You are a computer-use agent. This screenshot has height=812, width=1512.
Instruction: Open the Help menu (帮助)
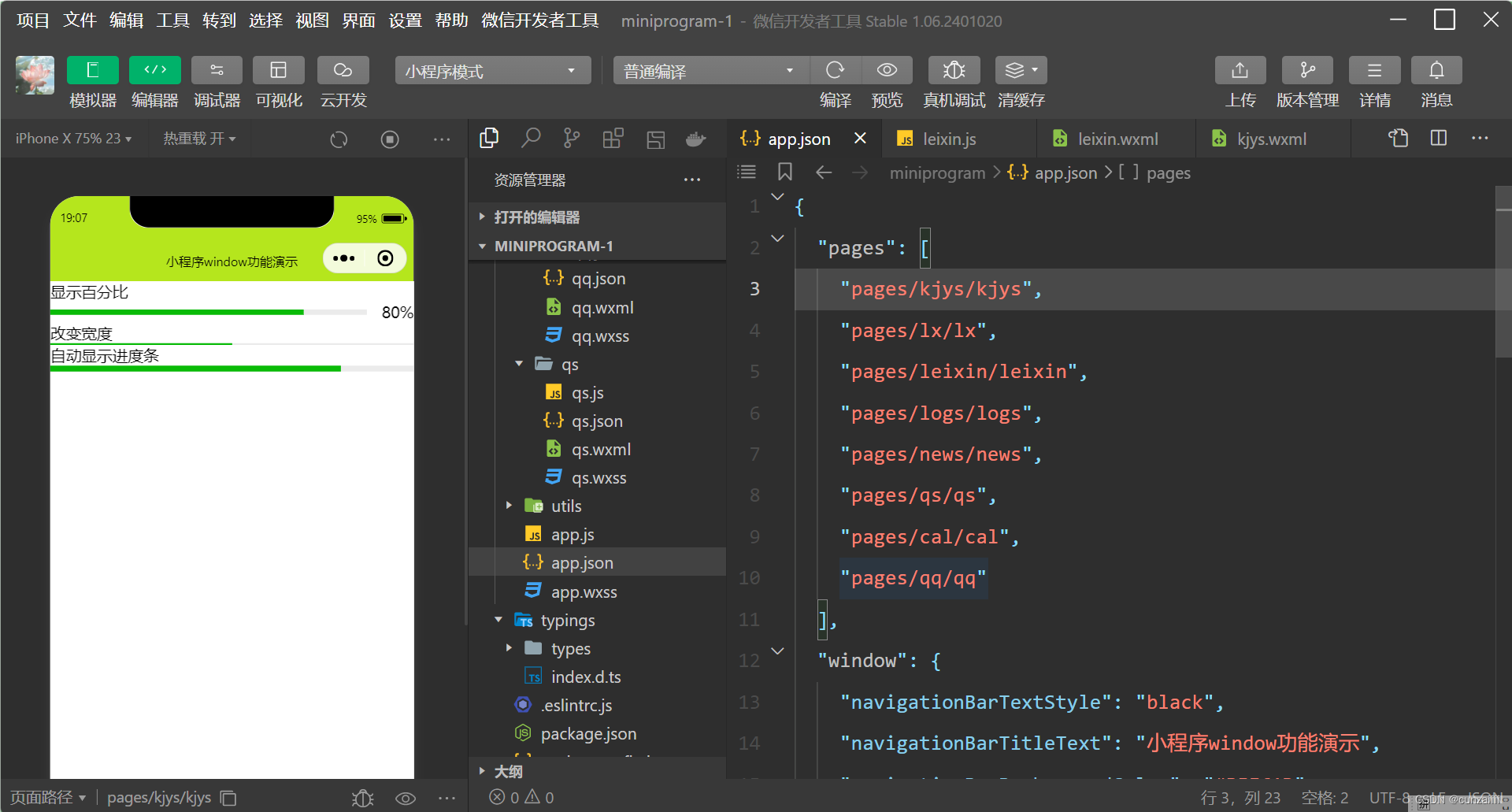click(x=452, y=20)
